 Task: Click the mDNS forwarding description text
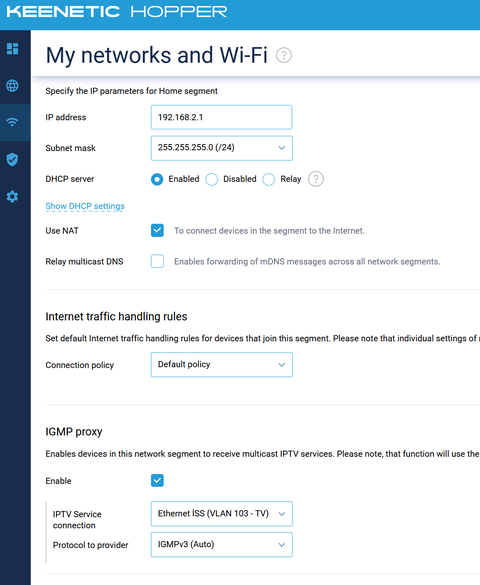(x=307, y=262)
